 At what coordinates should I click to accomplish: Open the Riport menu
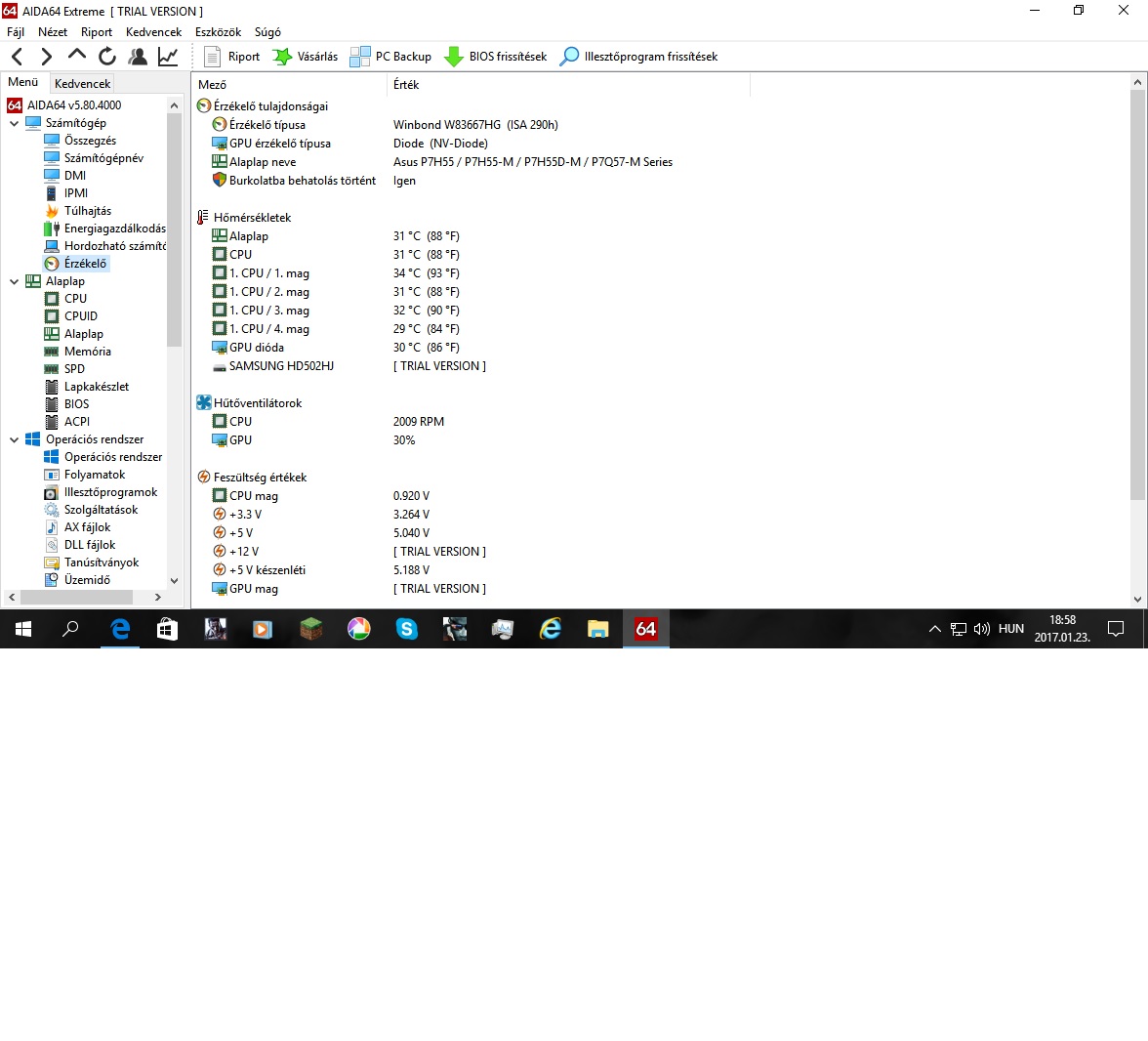[97, 32]
